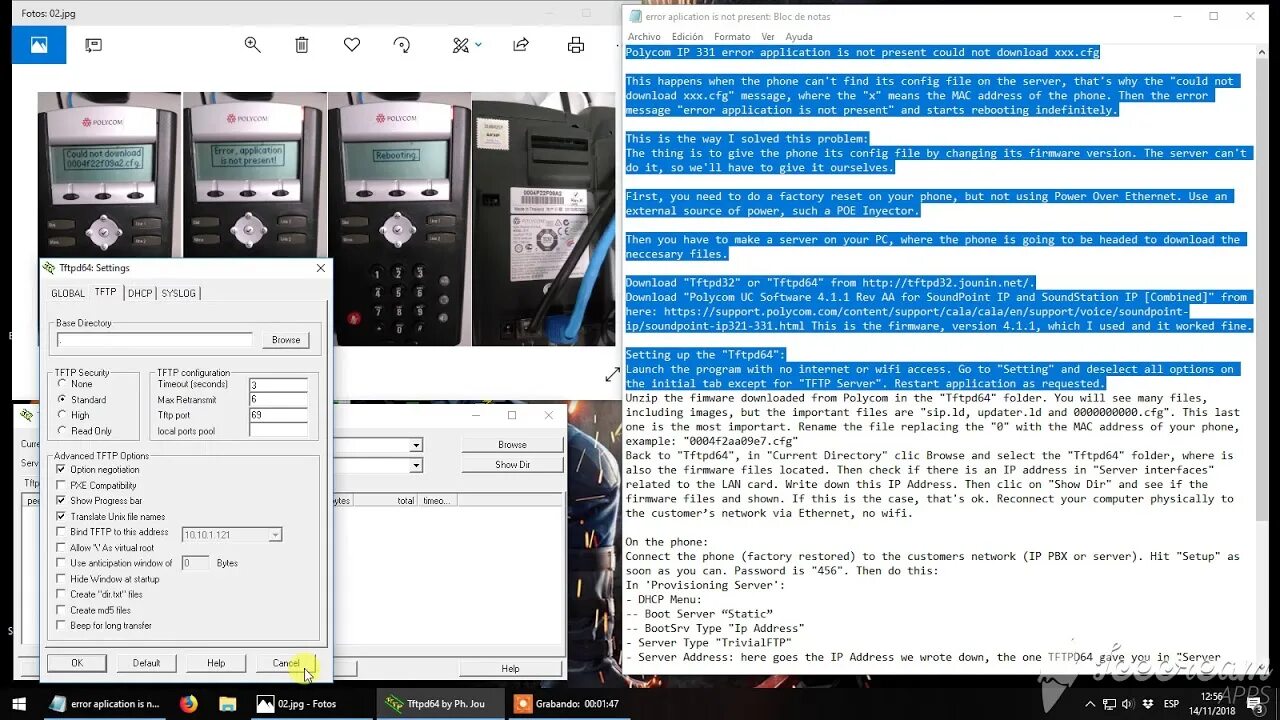Open the Edición menu in Notepad
The height and width of the screenshot is (720, 1280).
click(x=687, y=37)
